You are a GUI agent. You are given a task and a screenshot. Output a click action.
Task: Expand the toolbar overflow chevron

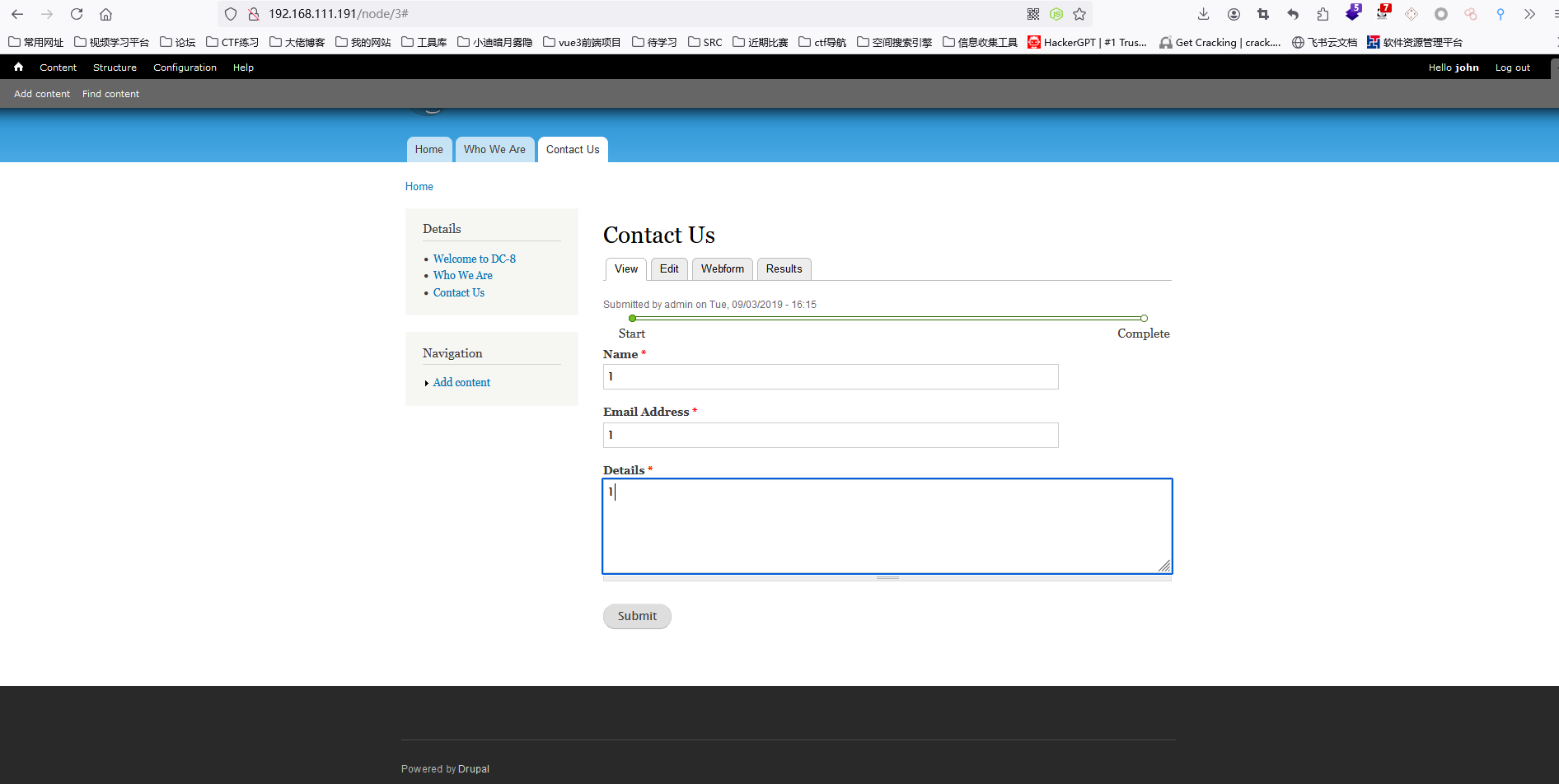pyautogui.click(x=1529, y=14)
